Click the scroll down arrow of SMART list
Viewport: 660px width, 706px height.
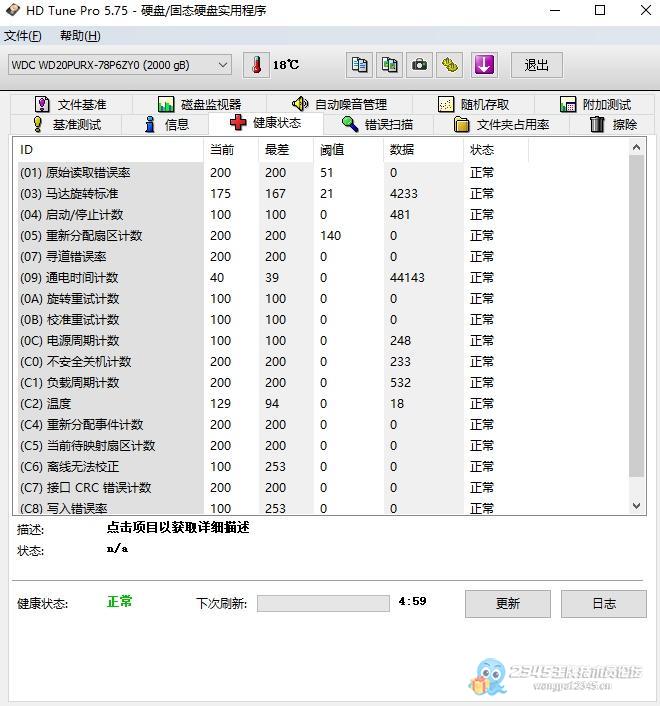(637, 506)
